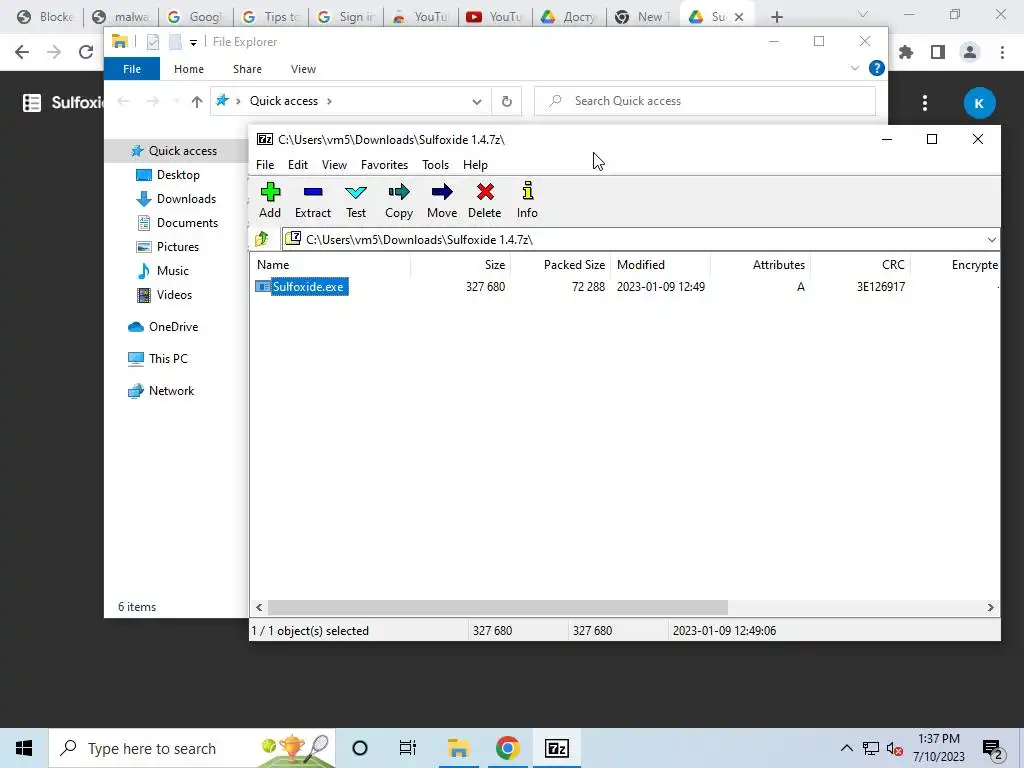The image size is (1024, 768).
Task: Open the notification center icon
Action: click(993, 748)
